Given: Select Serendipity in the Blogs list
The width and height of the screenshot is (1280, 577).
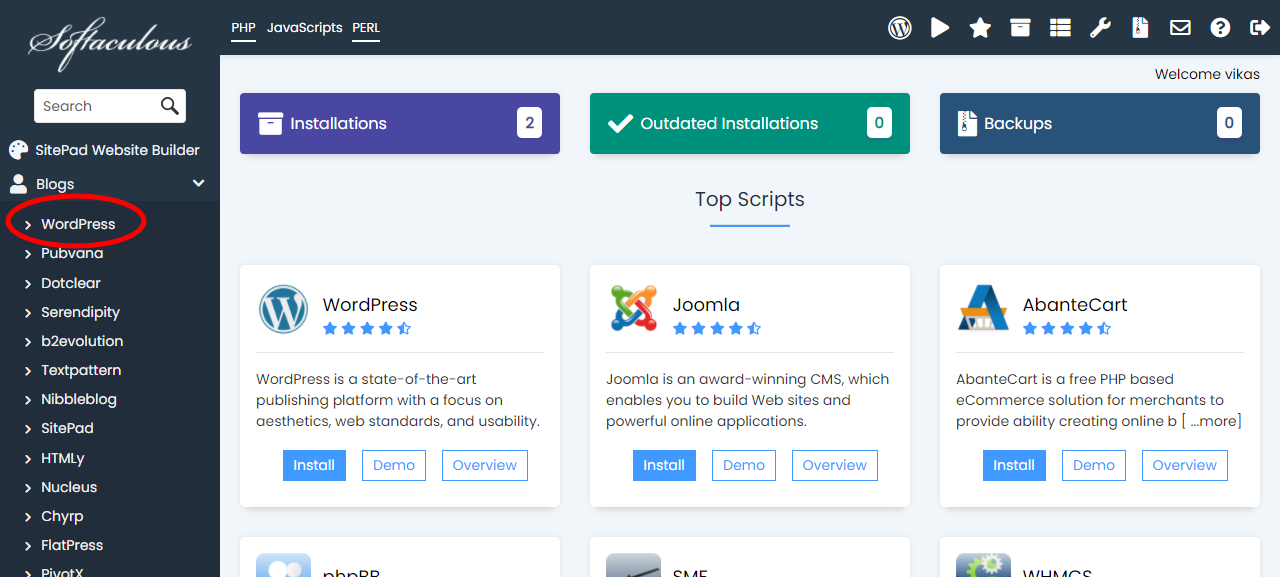Looking at the screenshot, I should point(80,312).
